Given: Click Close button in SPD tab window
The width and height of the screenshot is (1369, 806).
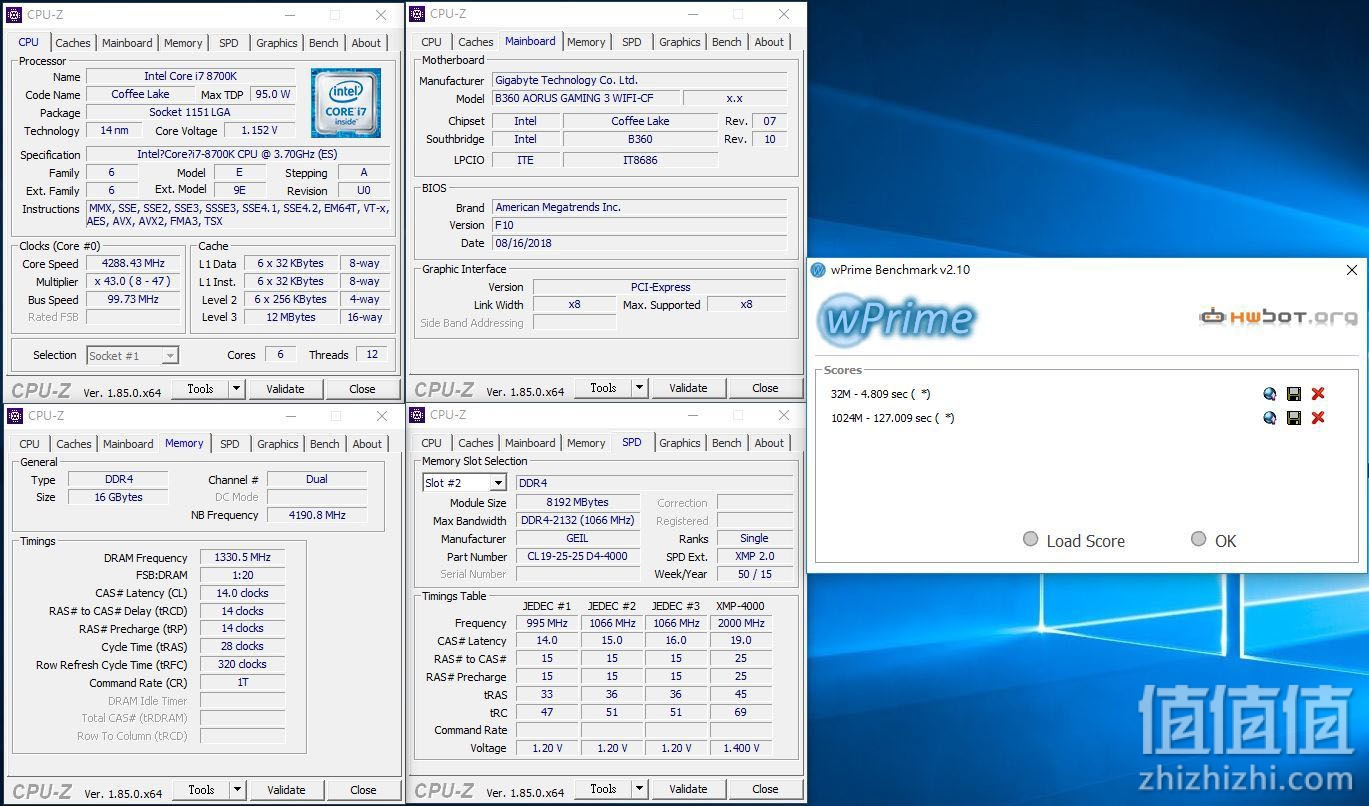Looking at the screenshot, I should 766,789.
